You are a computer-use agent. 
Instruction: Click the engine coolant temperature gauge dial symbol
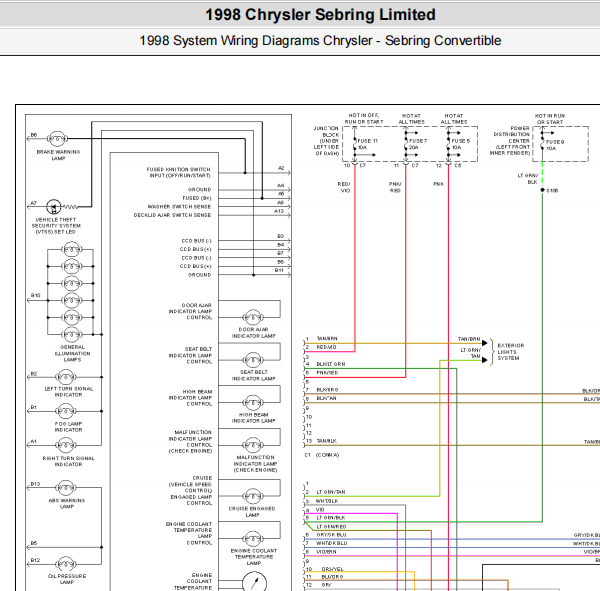coord(254,583)
